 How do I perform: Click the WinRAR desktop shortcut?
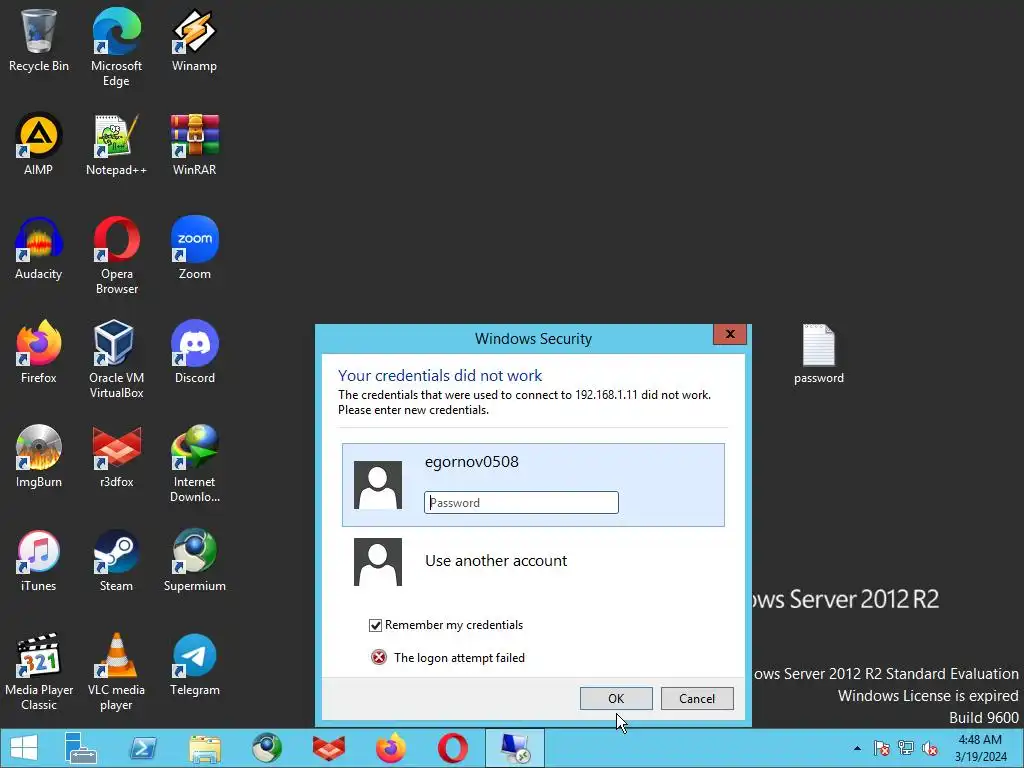[x=195, y=144]
